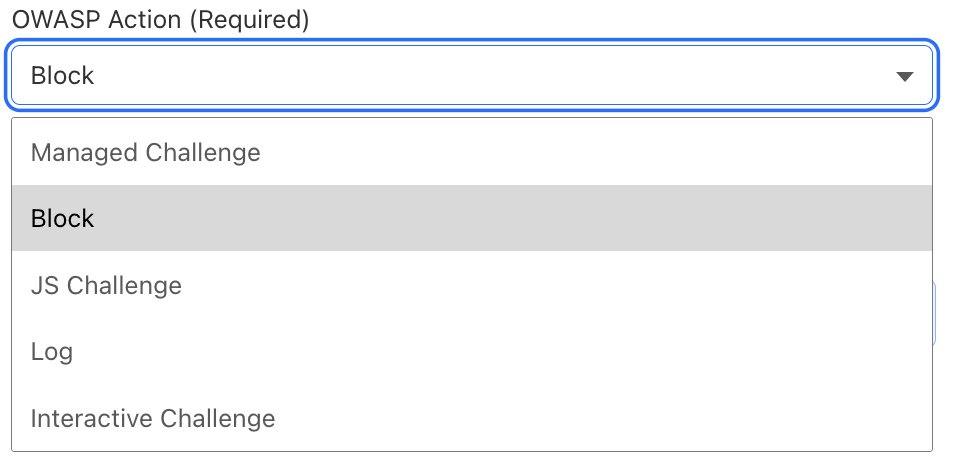Select JS Challenge from the list
The width and height of the screenshot is (954, 472).
click(106, 285)
